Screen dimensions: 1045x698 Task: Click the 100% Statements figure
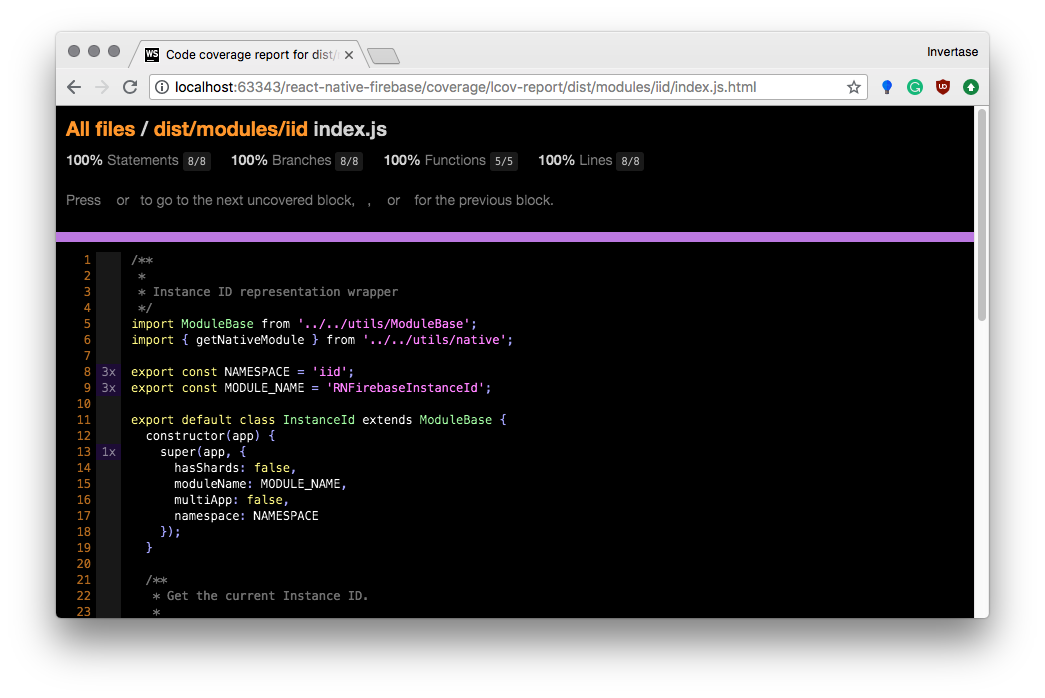[x=84, y=161]
